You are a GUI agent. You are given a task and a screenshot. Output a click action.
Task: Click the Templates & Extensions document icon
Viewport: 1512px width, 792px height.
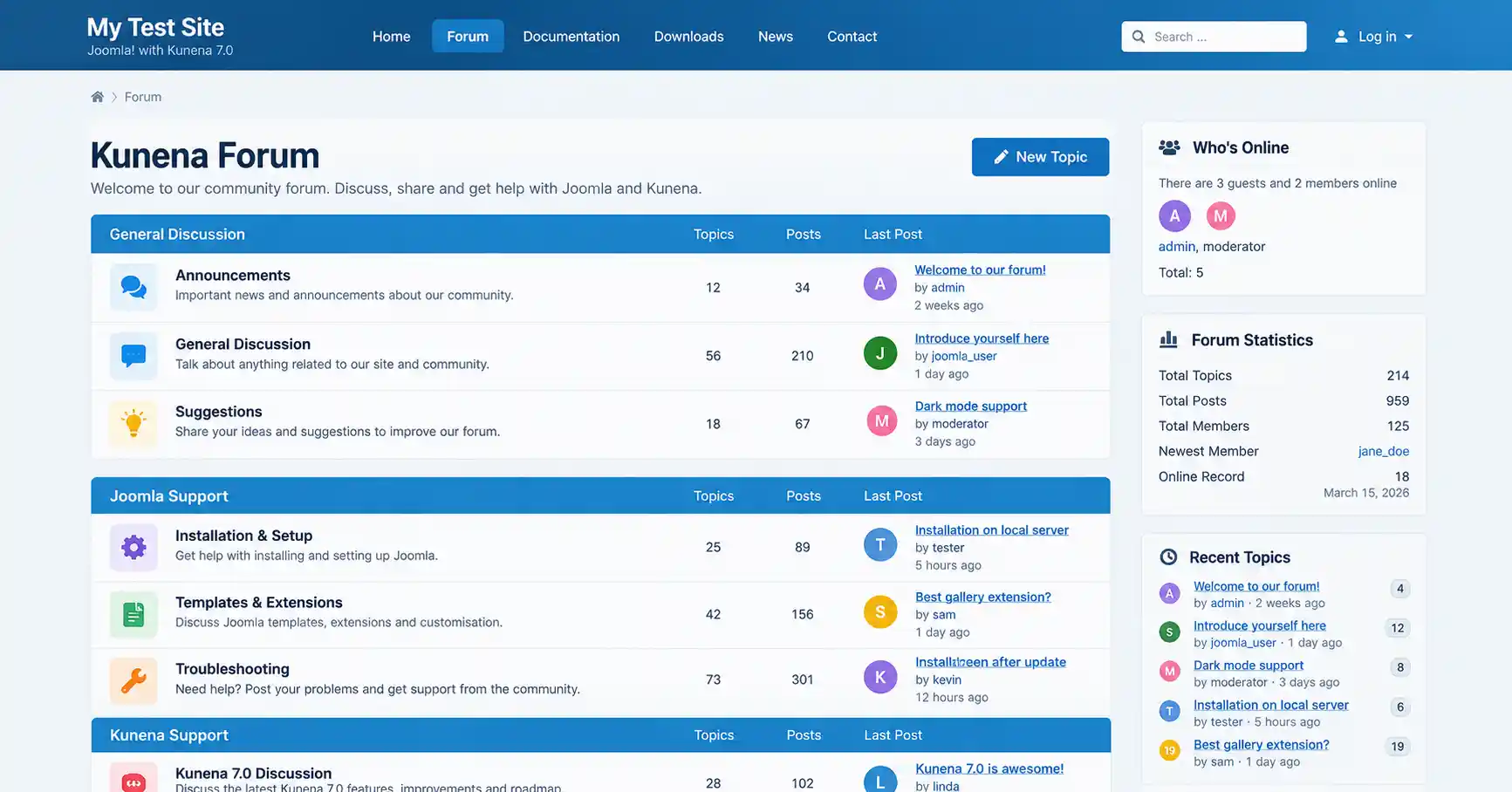click(x=133, y=614)
